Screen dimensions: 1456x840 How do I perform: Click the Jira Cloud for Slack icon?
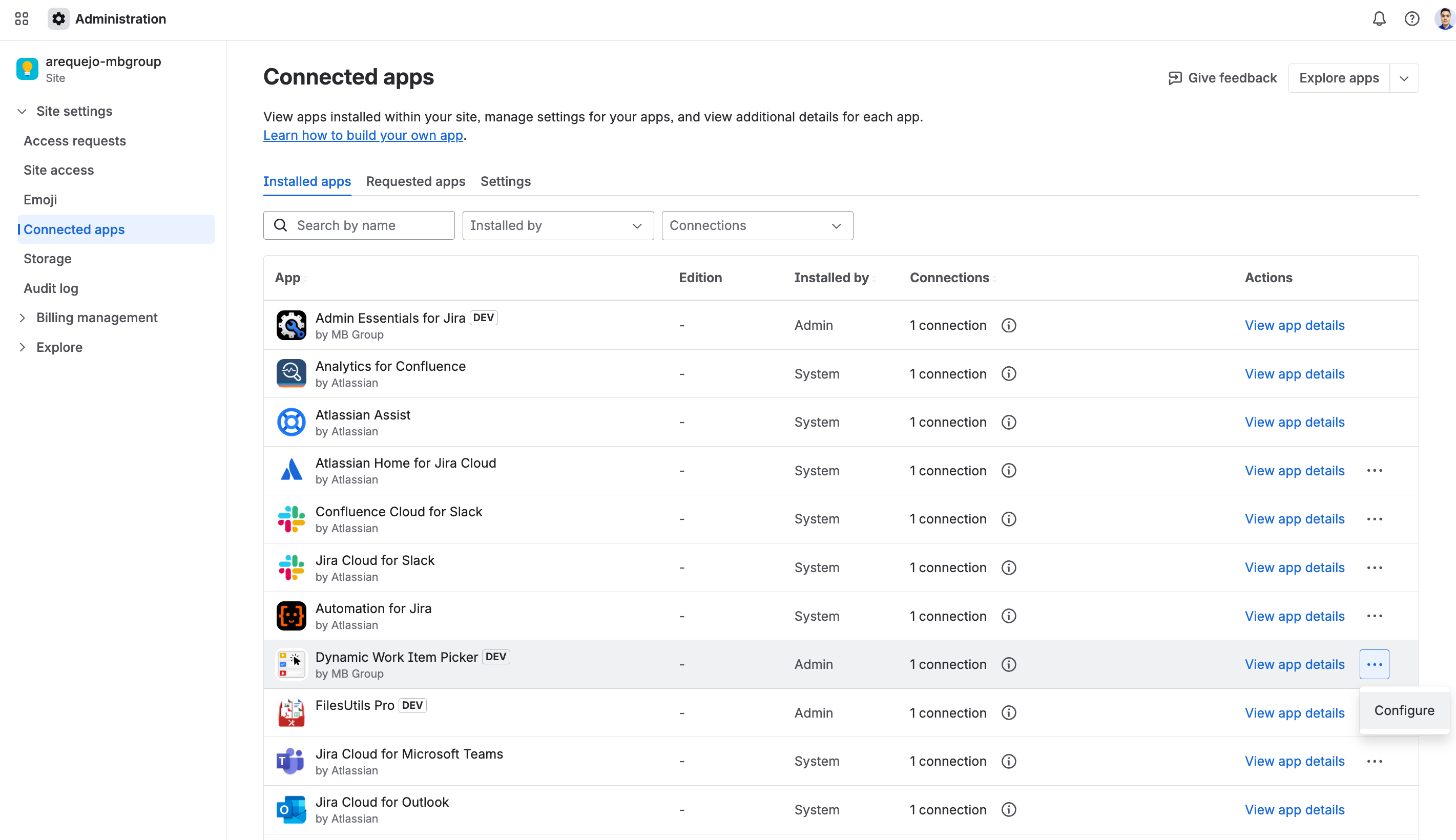(x=292, y=568)
